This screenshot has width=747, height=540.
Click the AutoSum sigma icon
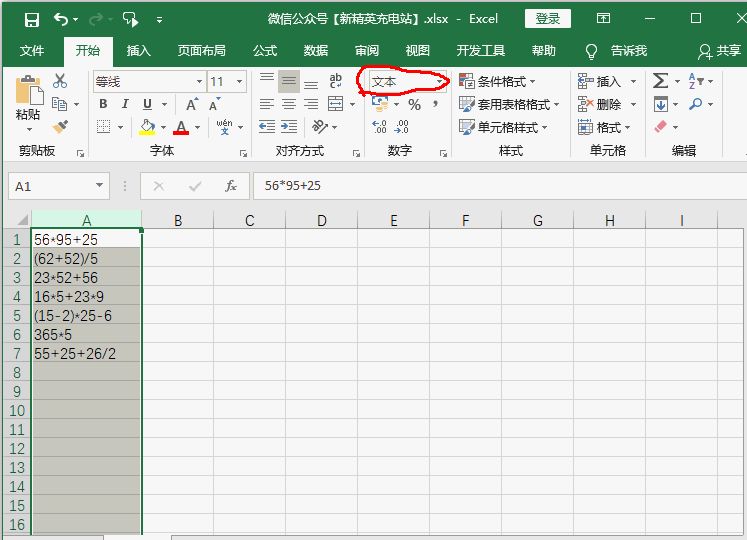pyautogui.click(x=660, y=81)
